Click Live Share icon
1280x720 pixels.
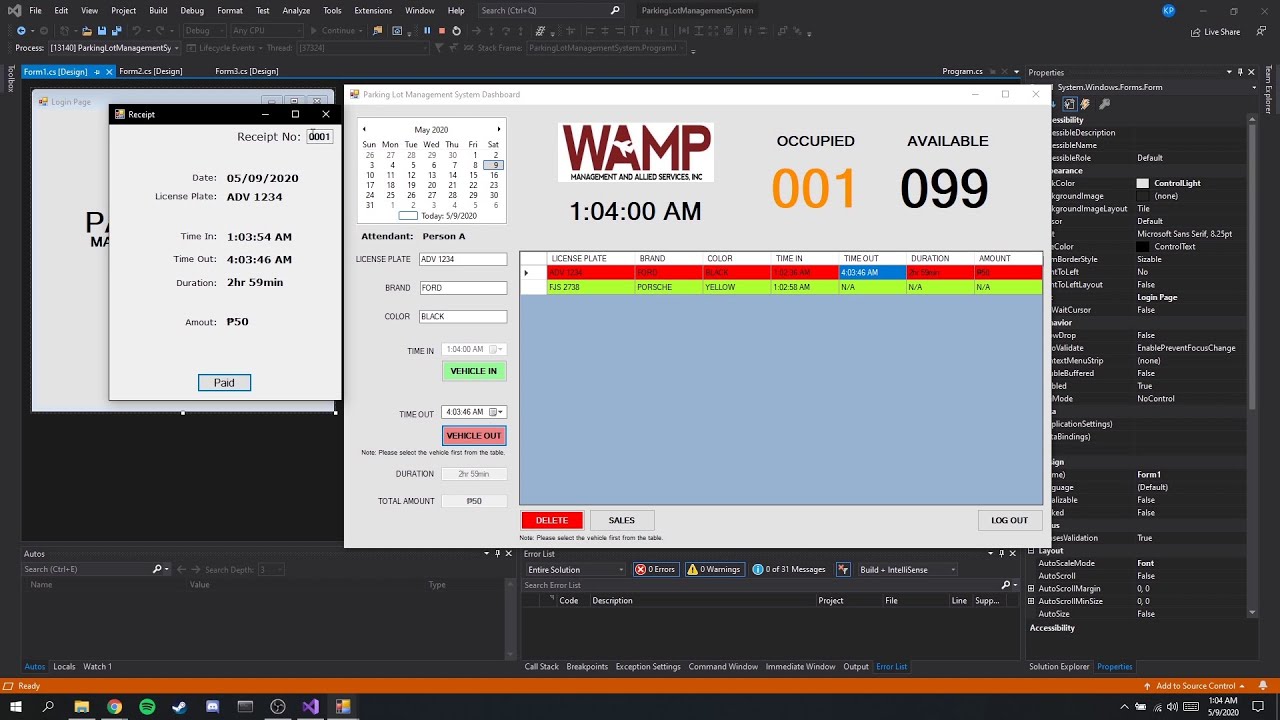click(x=1196, y=32)
